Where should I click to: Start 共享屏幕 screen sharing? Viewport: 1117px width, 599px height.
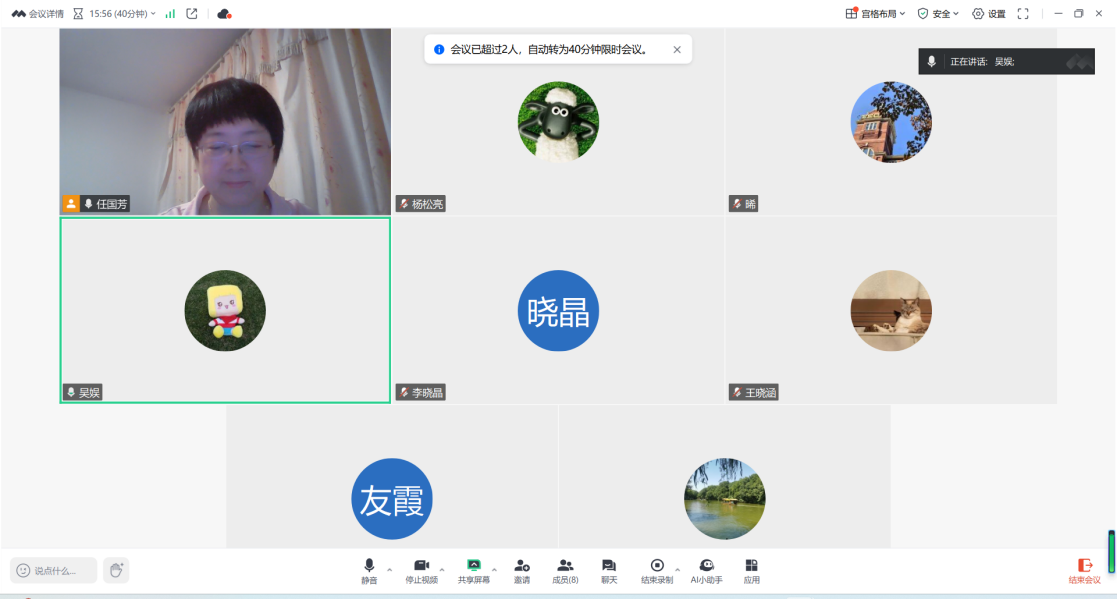click(x=474, y=571)
